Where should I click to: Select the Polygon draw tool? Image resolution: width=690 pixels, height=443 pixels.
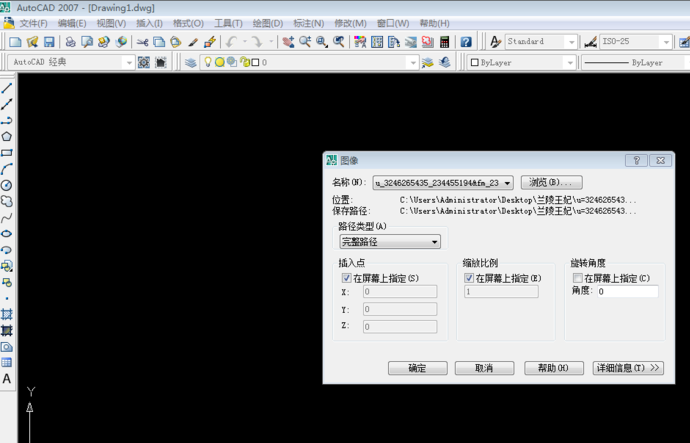tap(7, 136)
